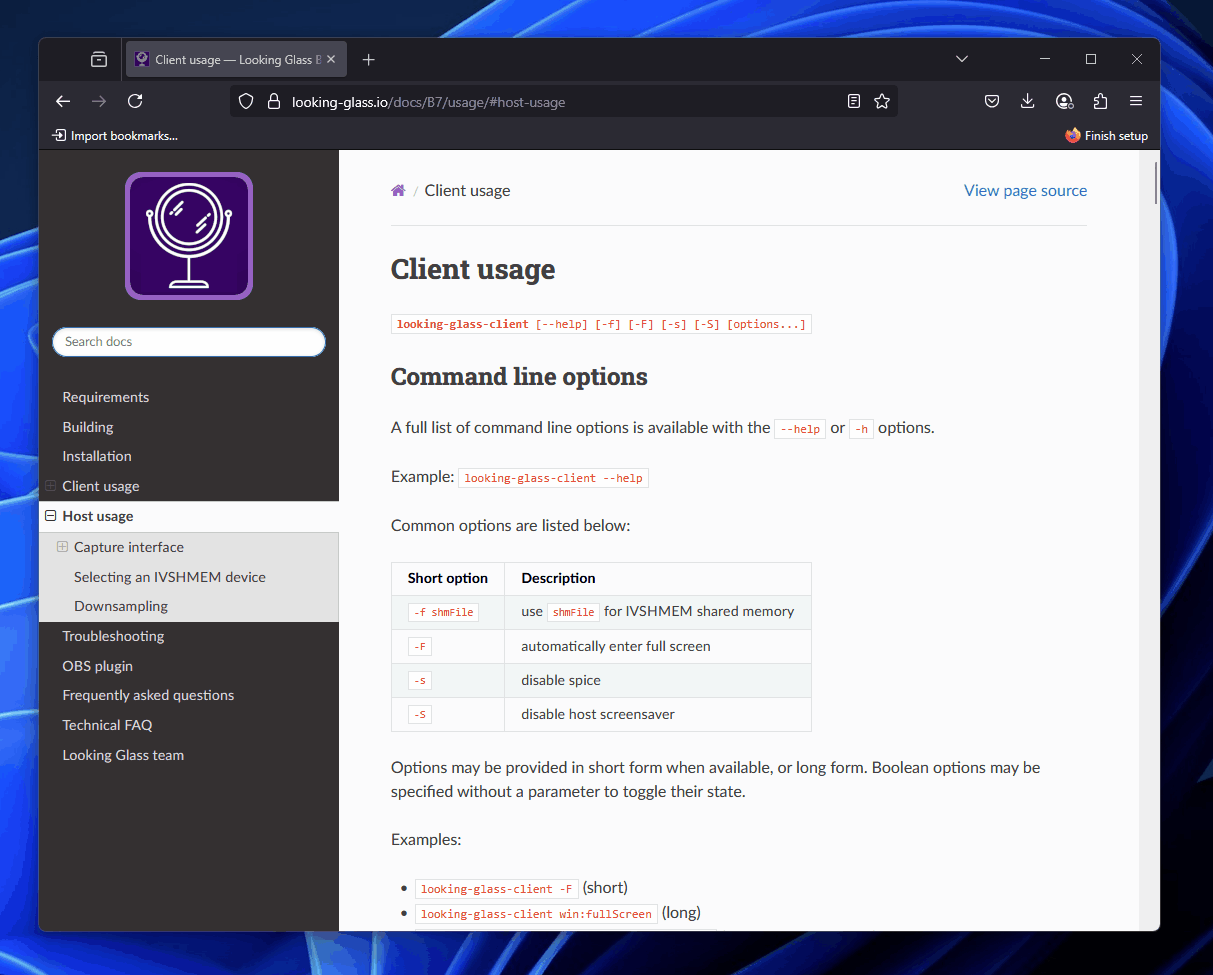Click the Looking Glass mirror logo
The height and width of the screenshot is (975, 1213).
pos(189,236)
